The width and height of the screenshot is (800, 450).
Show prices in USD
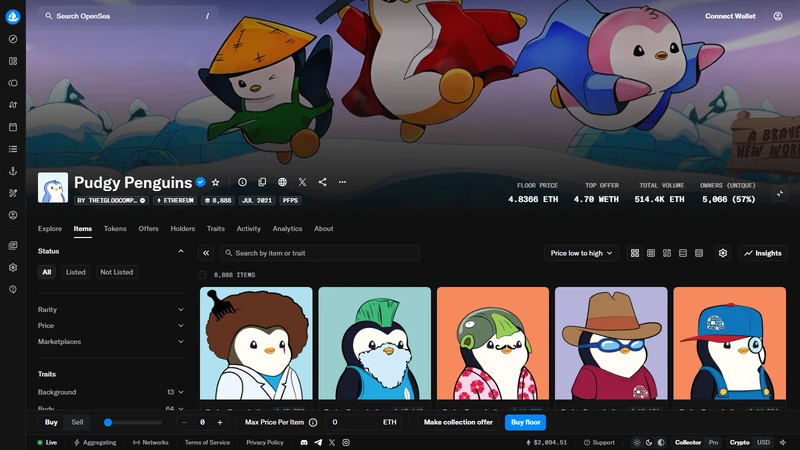(763, 442)
